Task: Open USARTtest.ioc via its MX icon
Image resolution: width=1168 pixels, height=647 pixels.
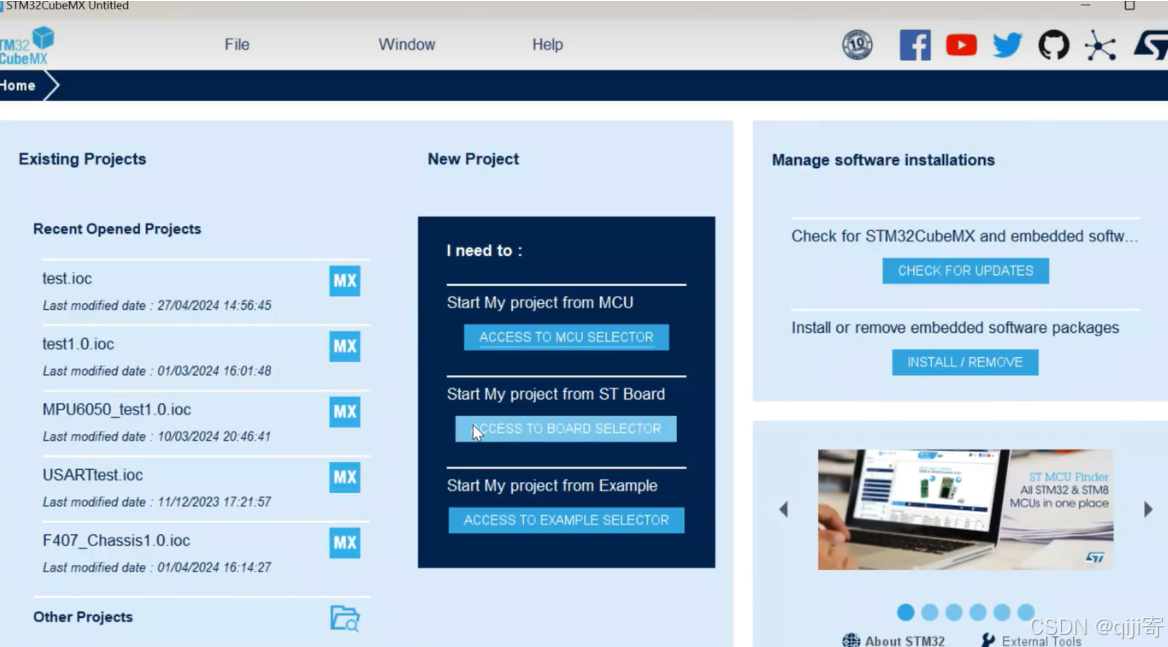Action: 344,477
